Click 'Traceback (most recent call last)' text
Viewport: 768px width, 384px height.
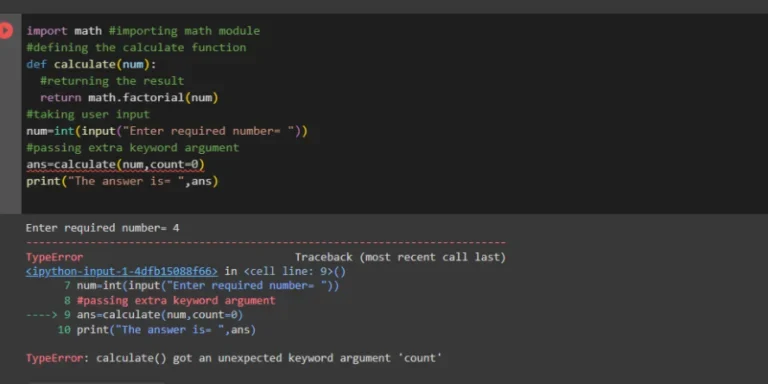[x=400, y=257]
